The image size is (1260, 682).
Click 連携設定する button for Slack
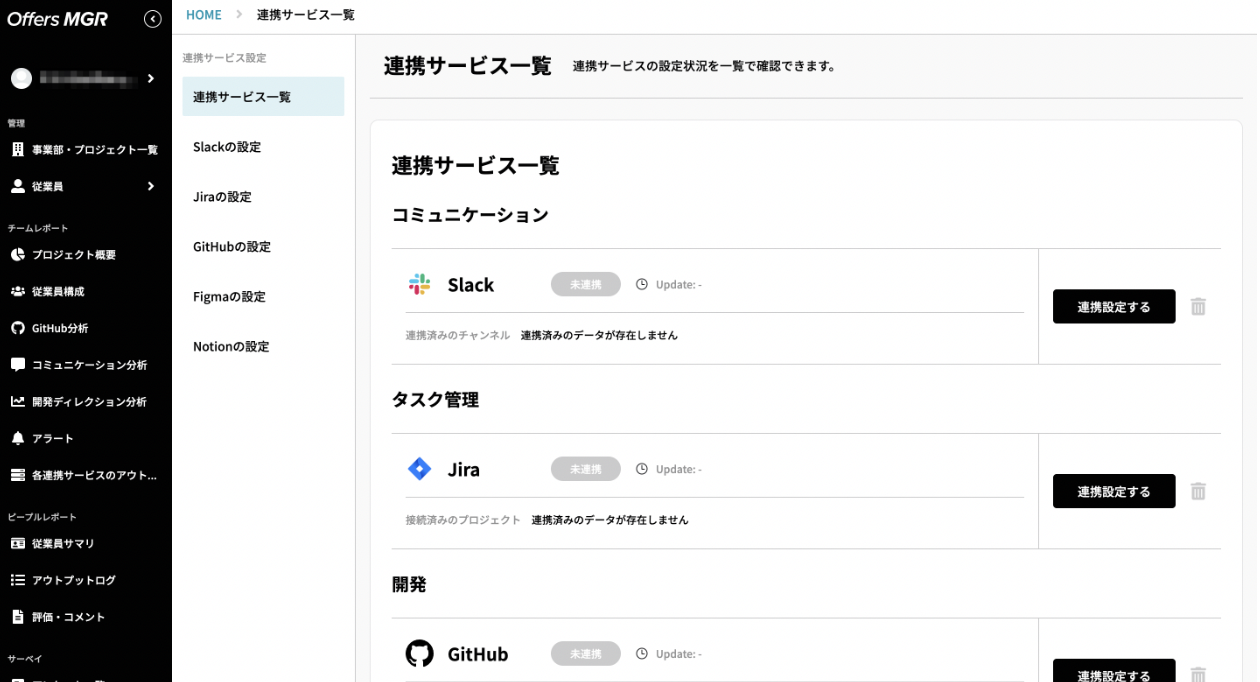[1114, 307]
